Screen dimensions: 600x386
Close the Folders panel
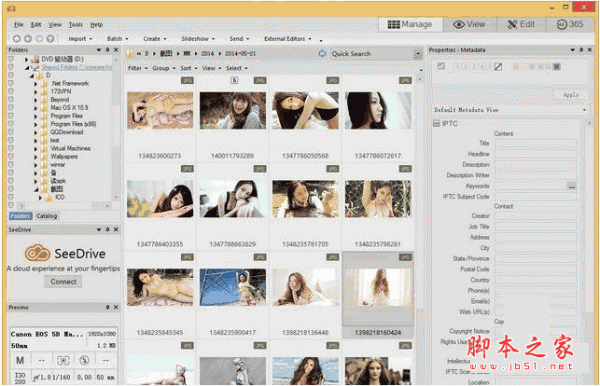click(116, 50)
